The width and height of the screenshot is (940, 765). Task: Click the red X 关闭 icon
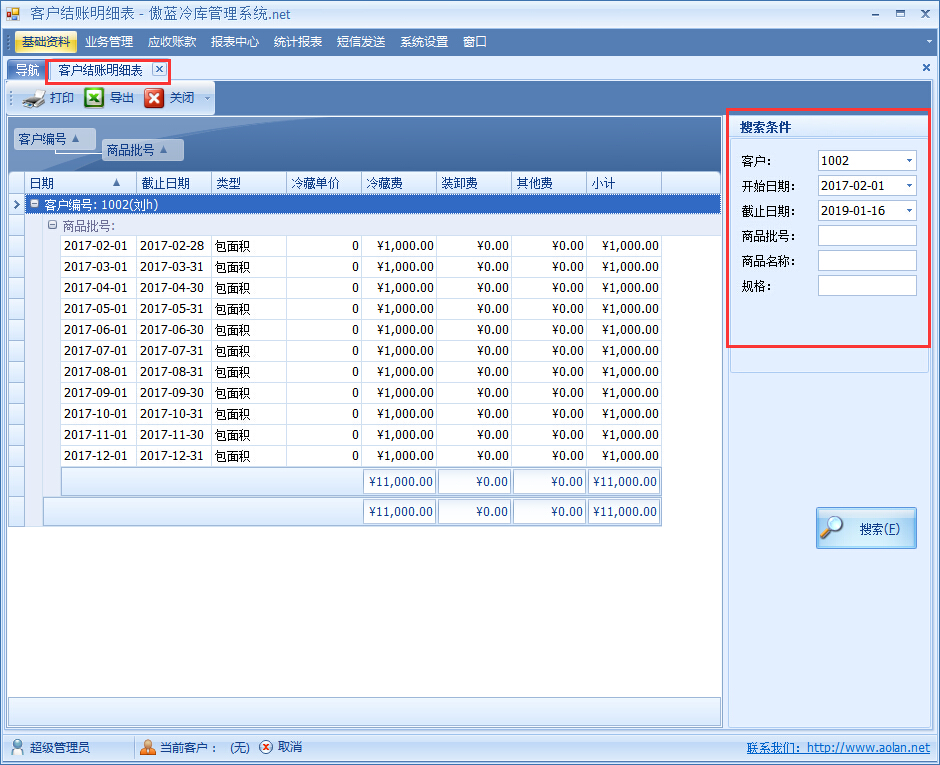pos(153,98)
